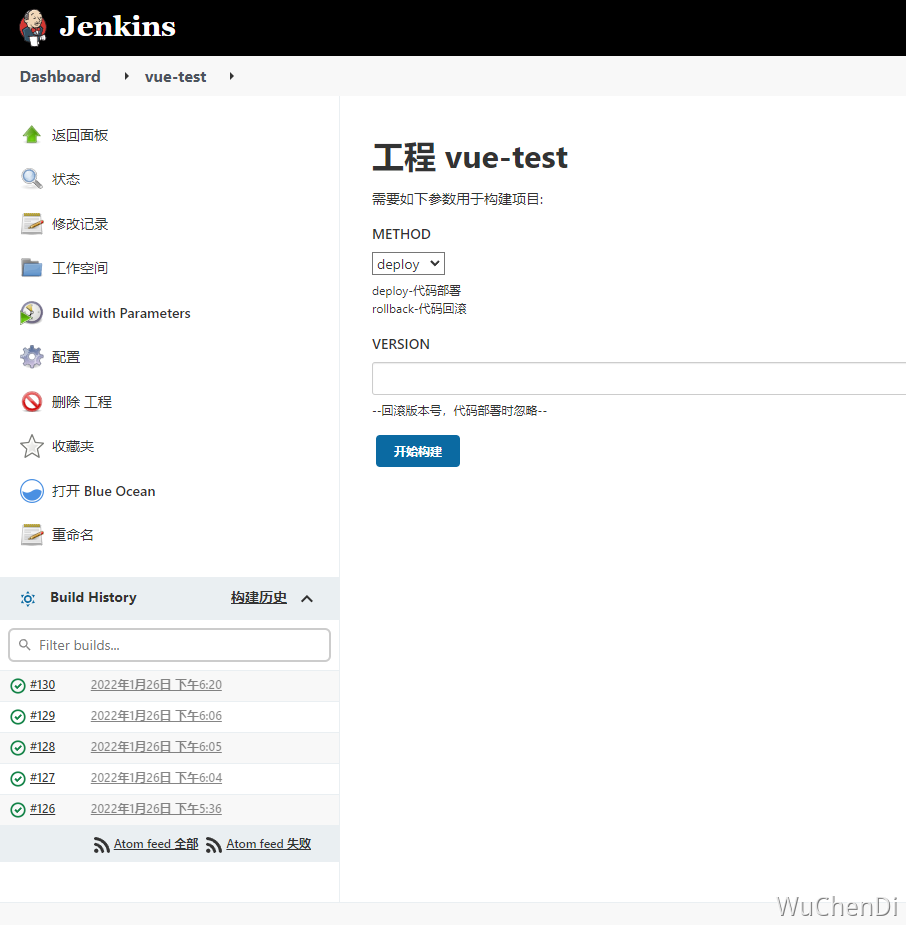906x925 pixels.
Task: Click the success status icon of build #129
Action: coord(18,717)
